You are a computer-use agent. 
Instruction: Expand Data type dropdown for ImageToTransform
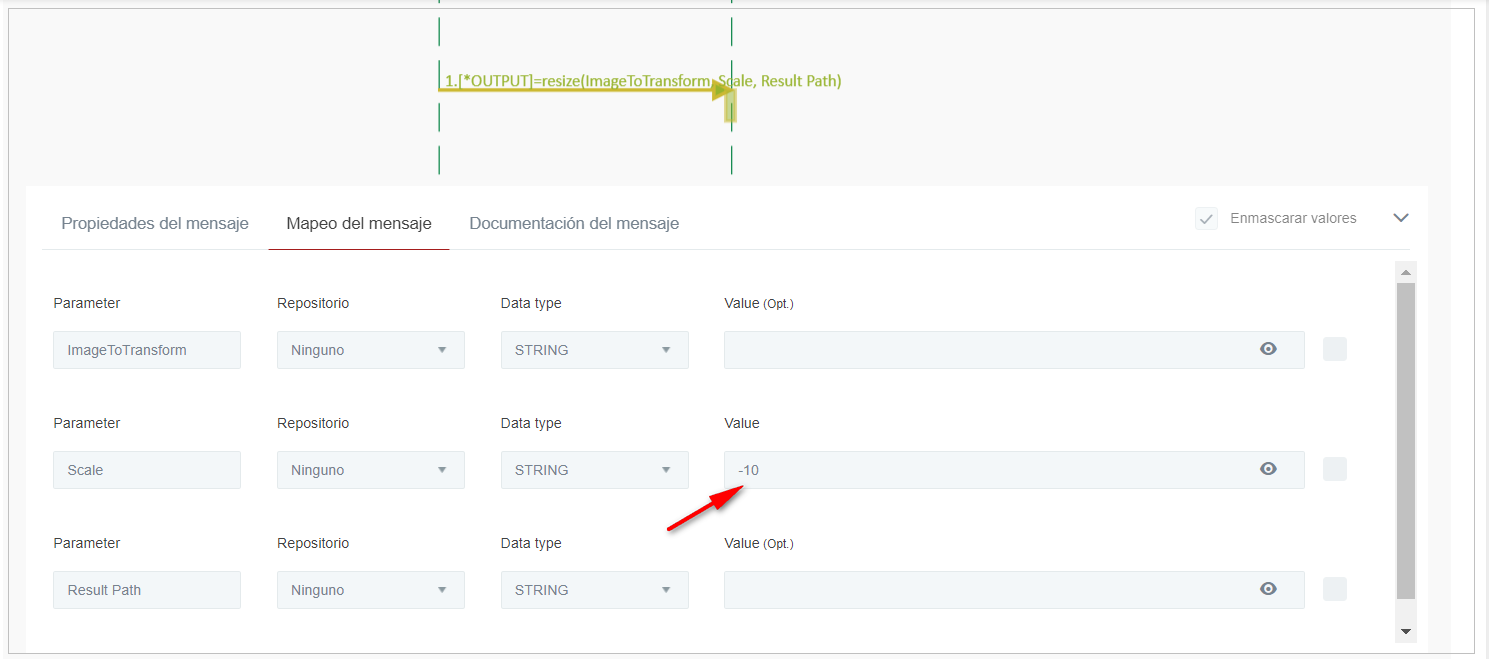594,350
